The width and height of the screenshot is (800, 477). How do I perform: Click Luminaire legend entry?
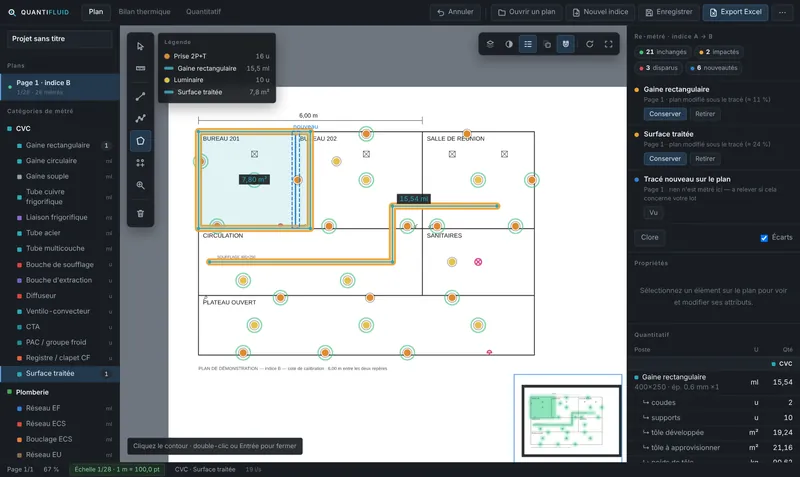(x=217, y=80)
